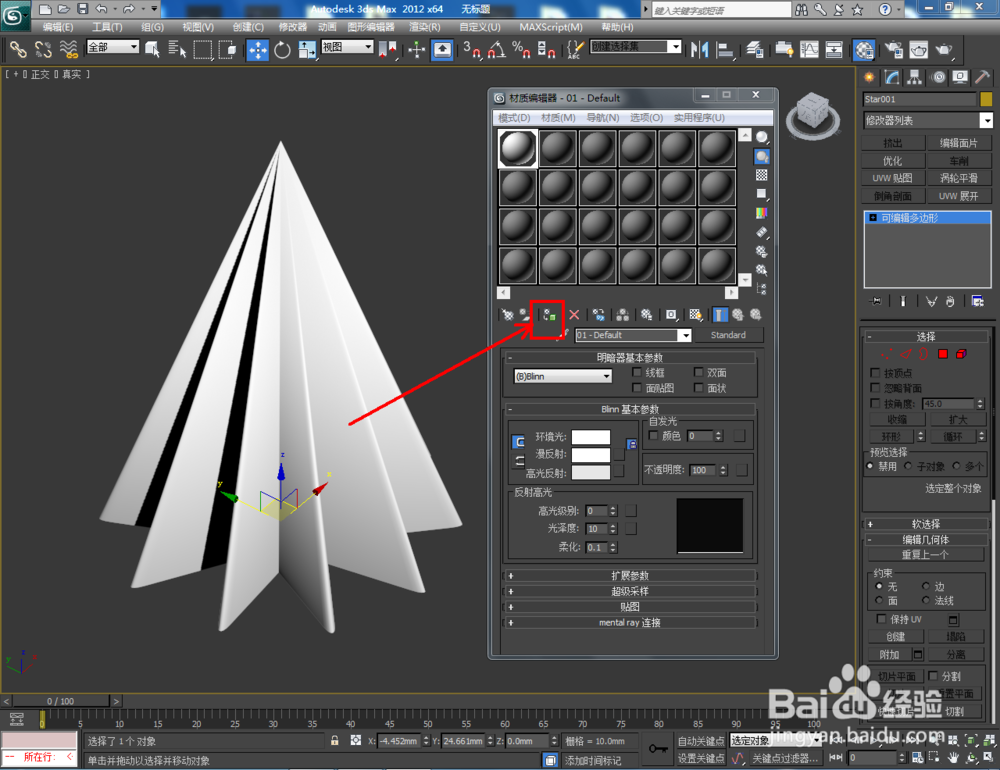The height and width of the screenshot is (770, 1000).
Task: Click Sample Type sphere icon
Action: (761, 137)
